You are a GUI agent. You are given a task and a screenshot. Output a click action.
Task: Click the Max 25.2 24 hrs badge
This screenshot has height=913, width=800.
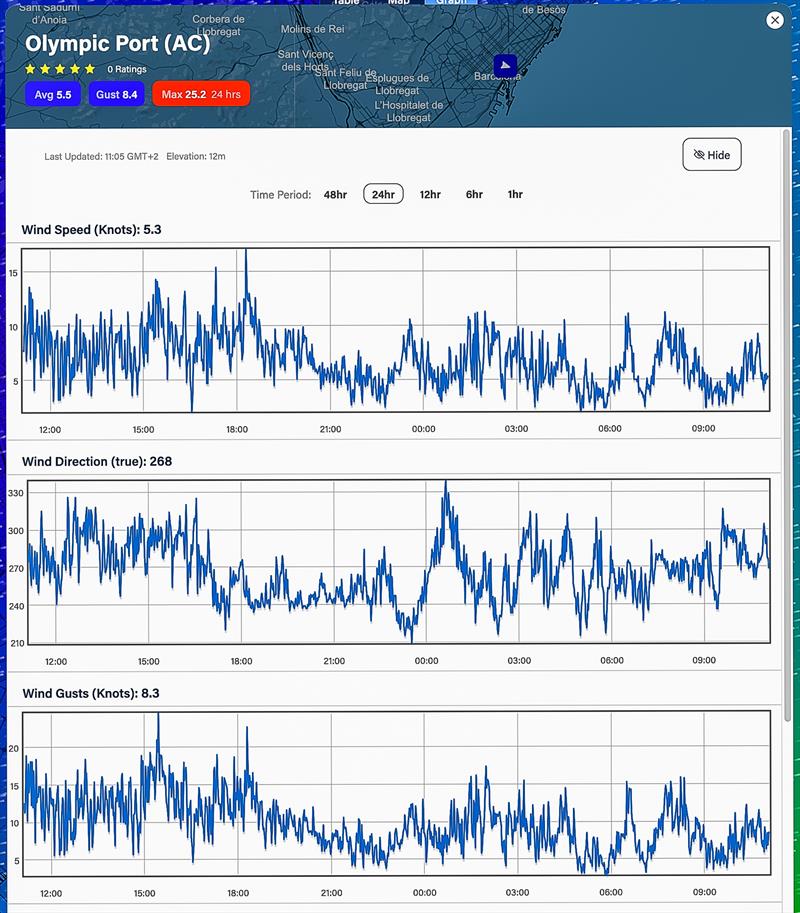[201, 94]
